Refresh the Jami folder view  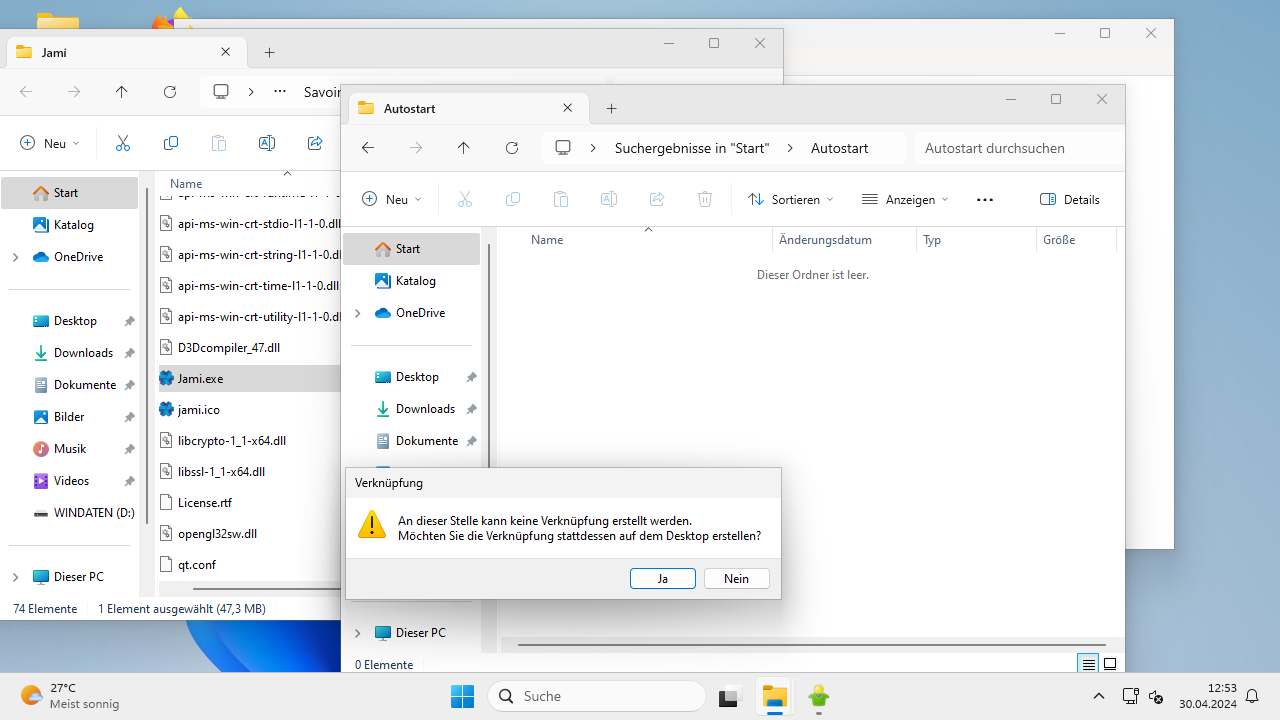pyautogui.click(x=170, y=91)
